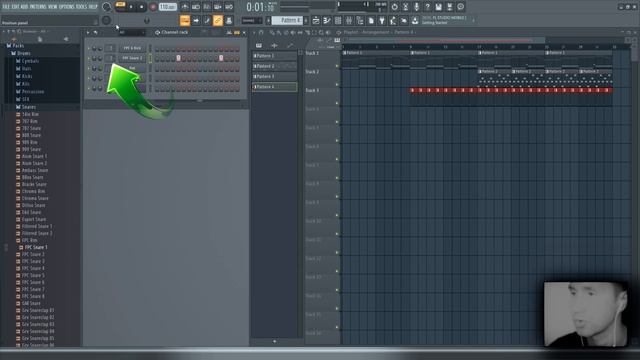Open the ADD menu
The image size is (640, 360).
click(x=24, y=7)
